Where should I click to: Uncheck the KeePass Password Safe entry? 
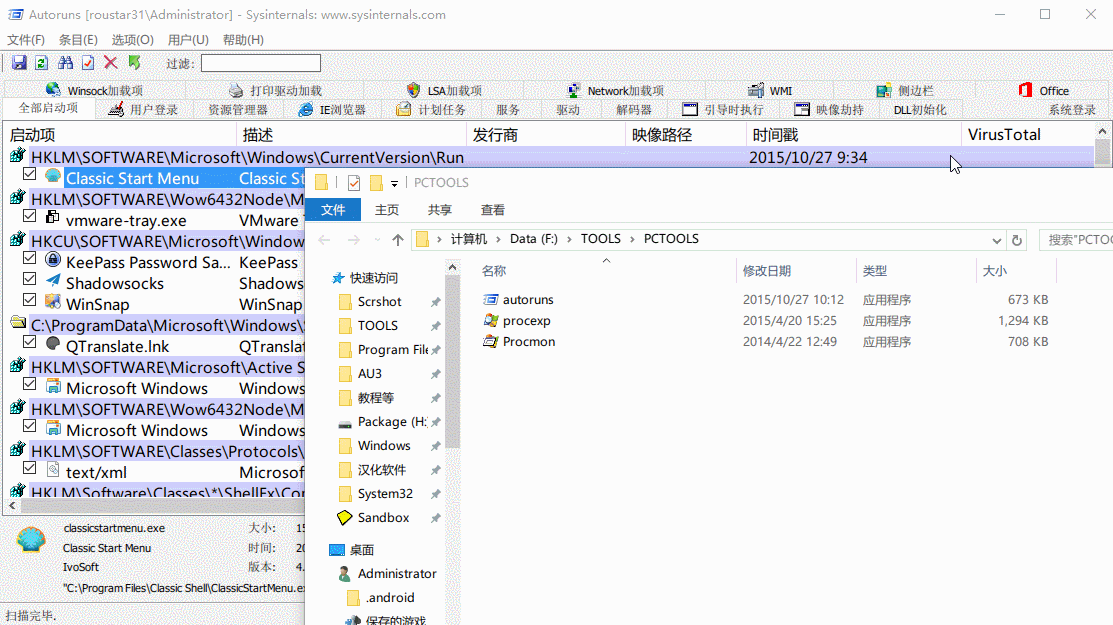click(29, 258)
